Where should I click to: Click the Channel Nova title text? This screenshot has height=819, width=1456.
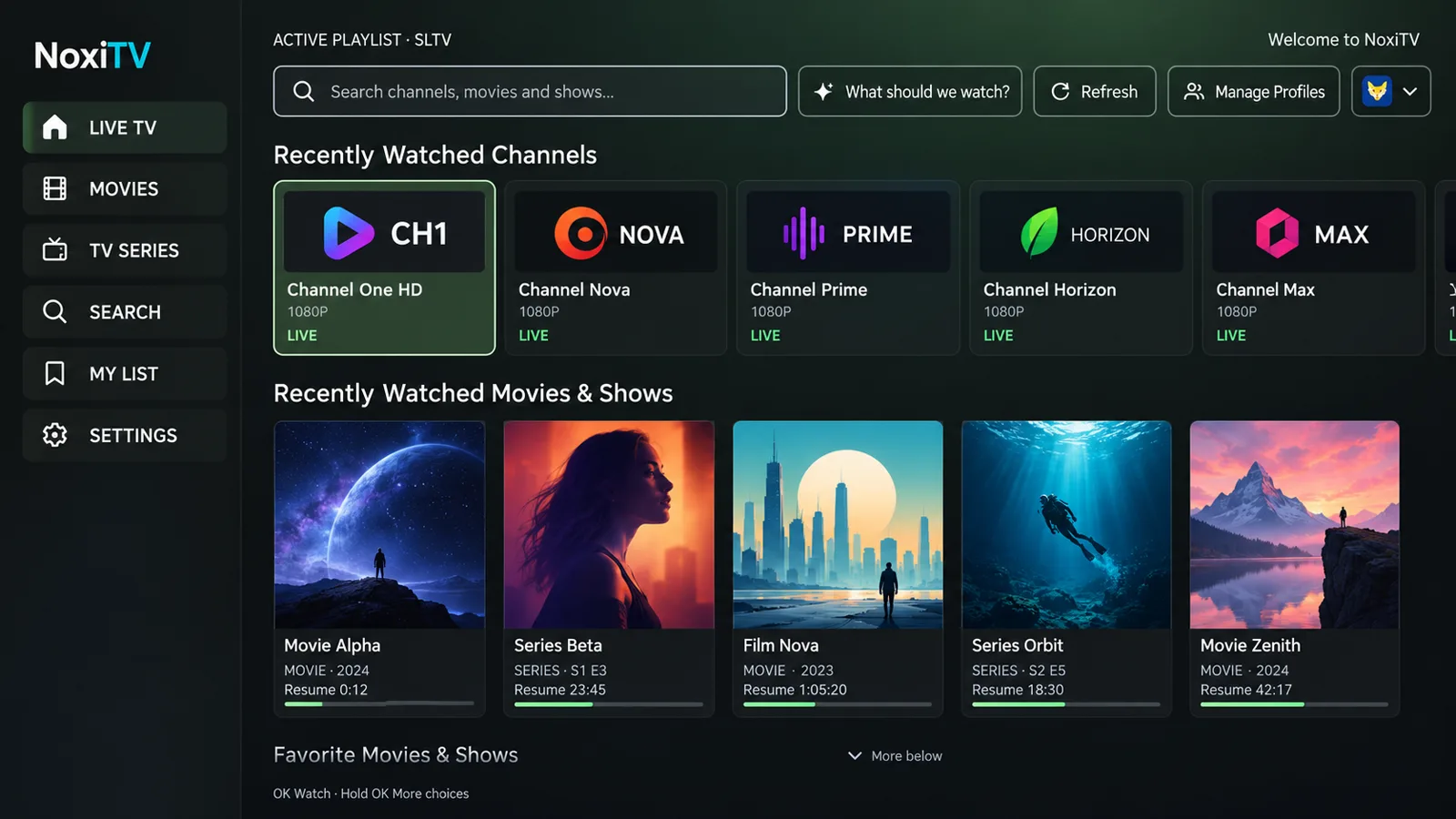574,289
